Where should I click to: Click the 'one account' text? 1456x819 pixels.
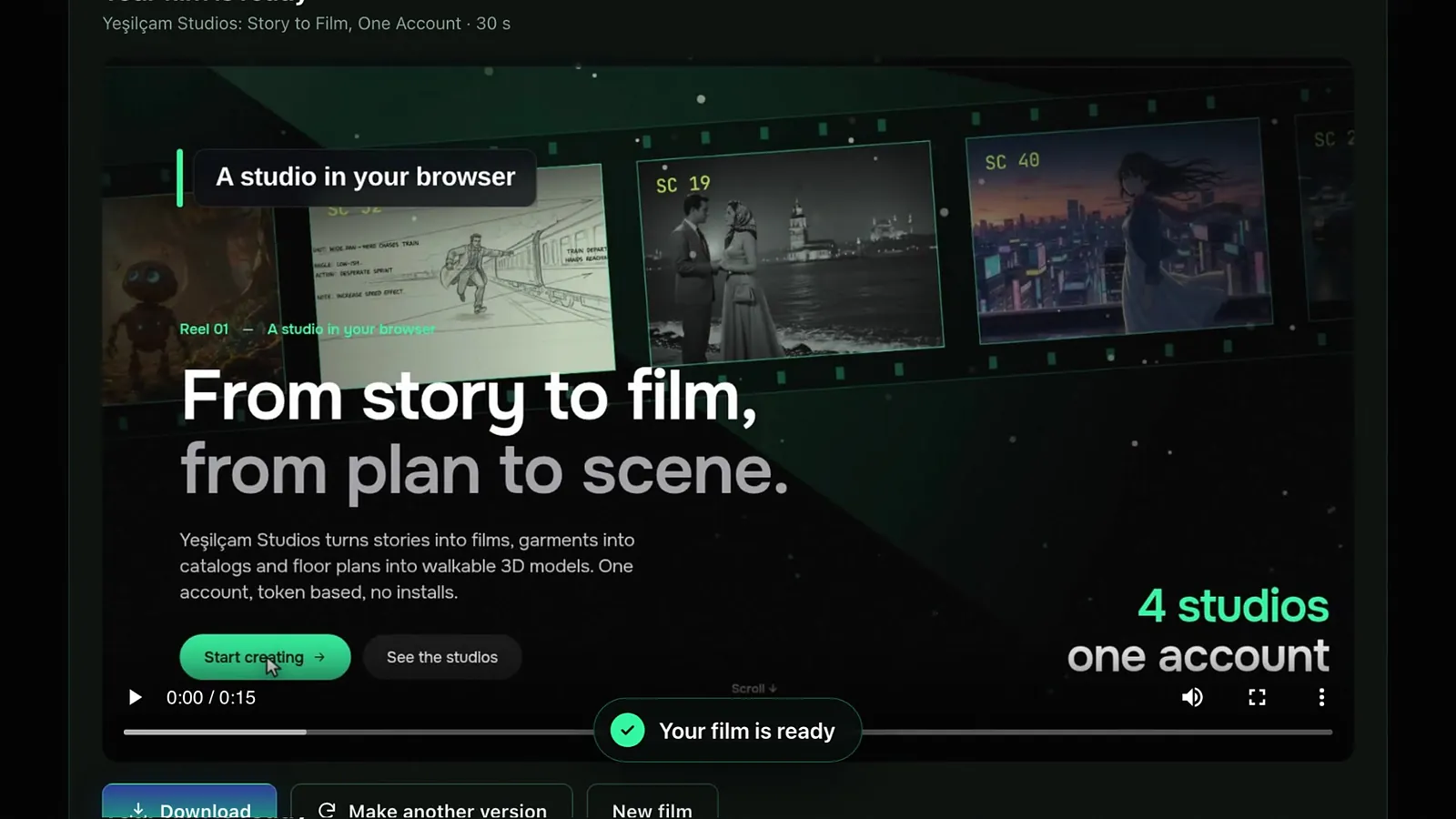(1198, 656)
